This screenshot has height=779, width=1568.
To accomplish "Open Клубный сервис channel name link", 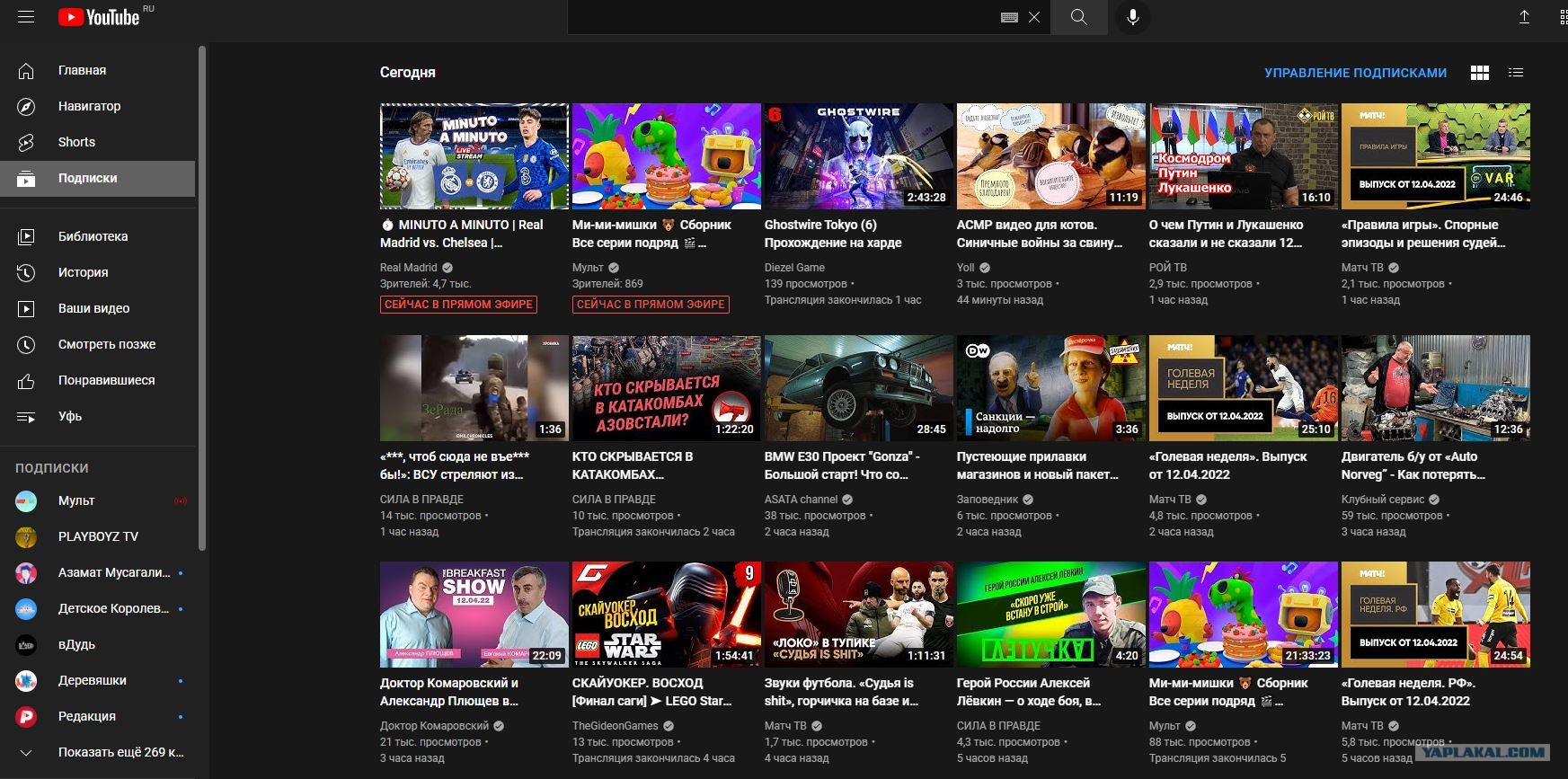I will [1383, 500].
